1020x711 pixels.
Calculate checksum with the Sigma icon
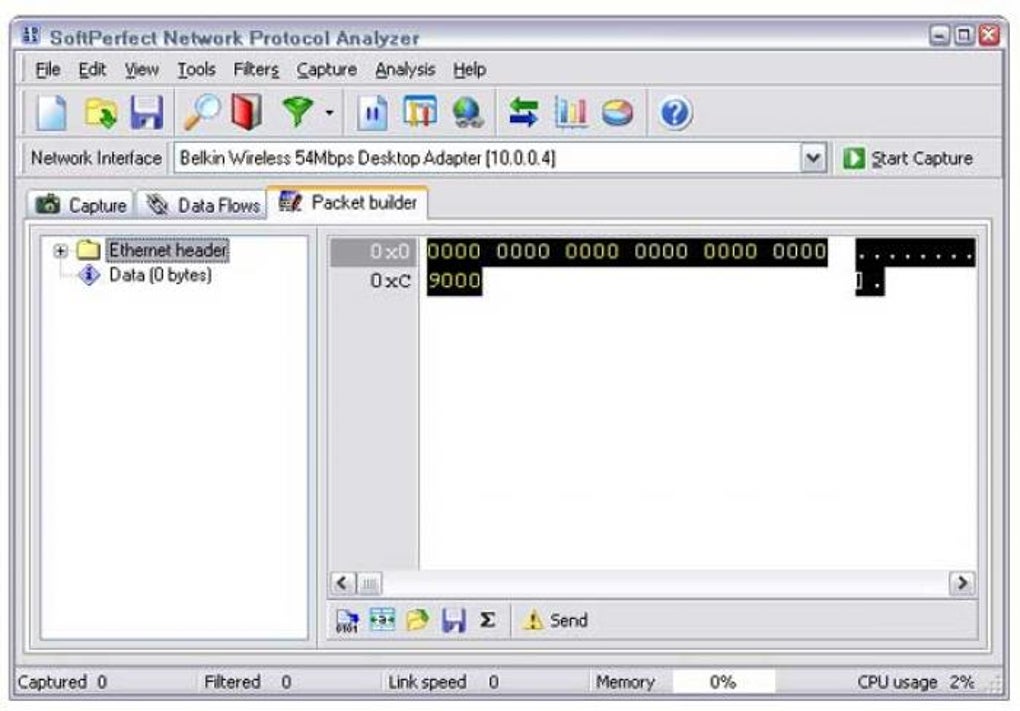[x=487, y=620]
